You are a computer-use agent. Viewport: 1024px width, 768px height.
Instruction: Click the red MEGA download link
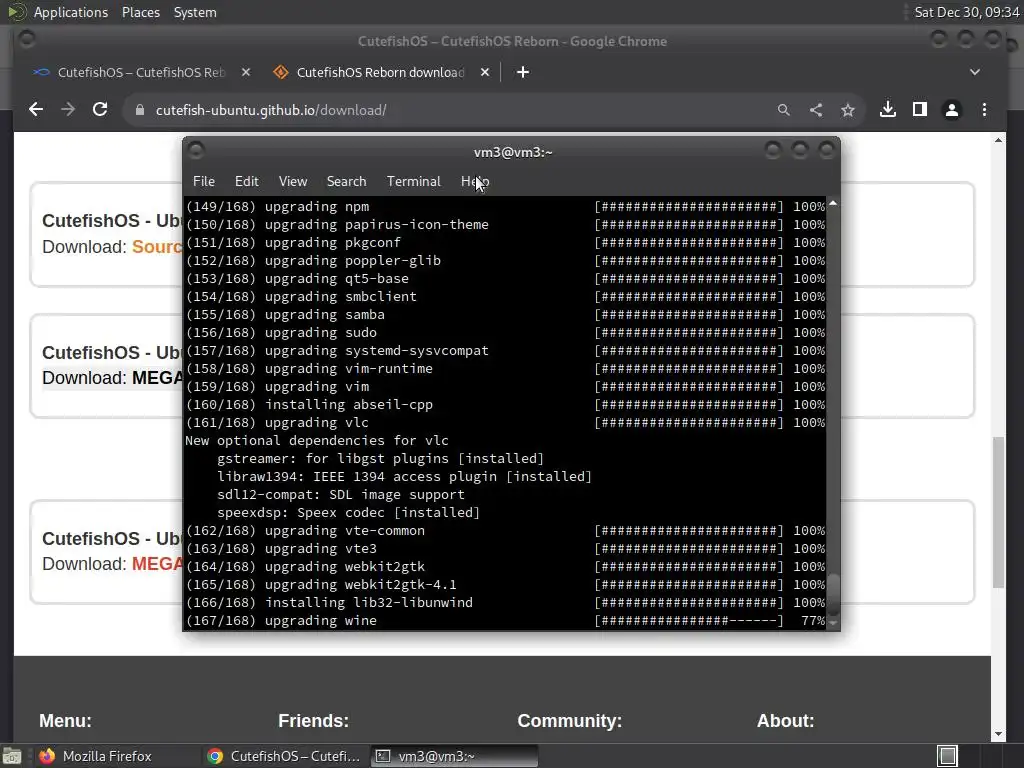[157, 564]
